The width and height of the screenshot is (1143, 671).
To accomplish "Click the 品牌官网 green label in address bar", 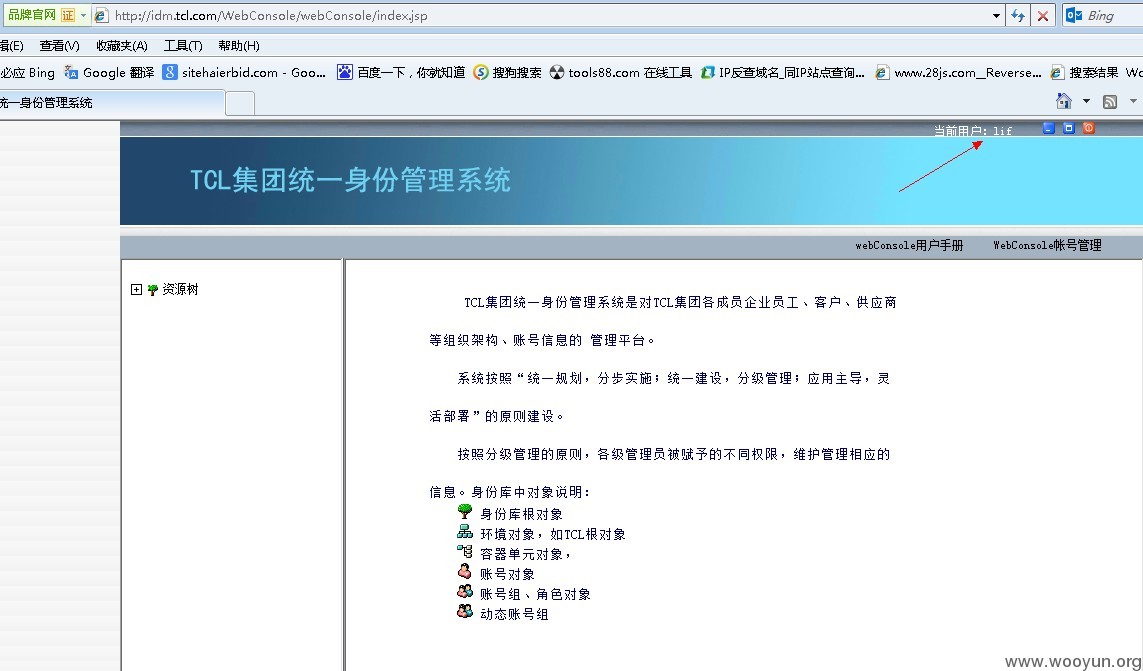I will pos(31,15).
